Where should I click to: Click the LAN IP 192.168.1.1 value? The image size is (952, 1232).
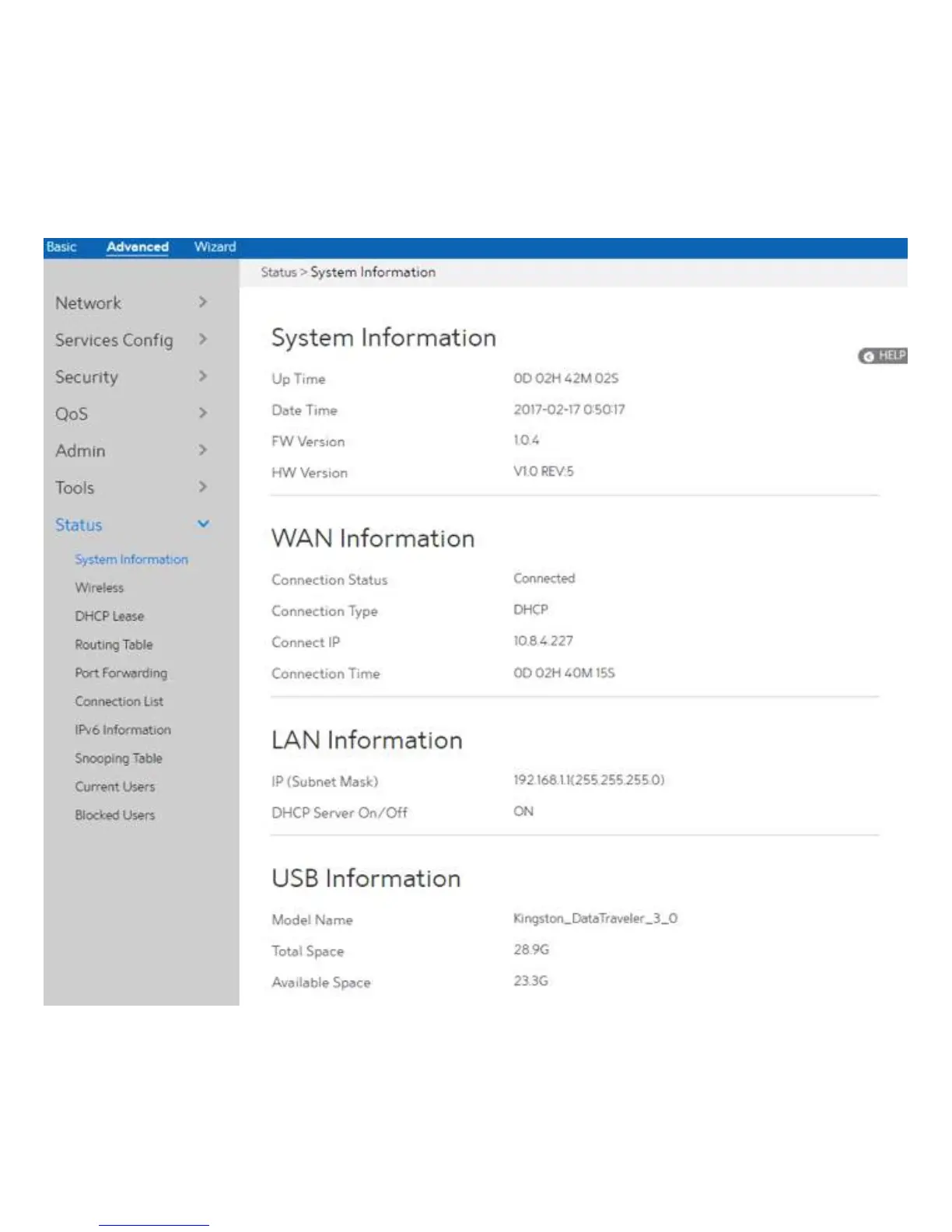[589, 780]
